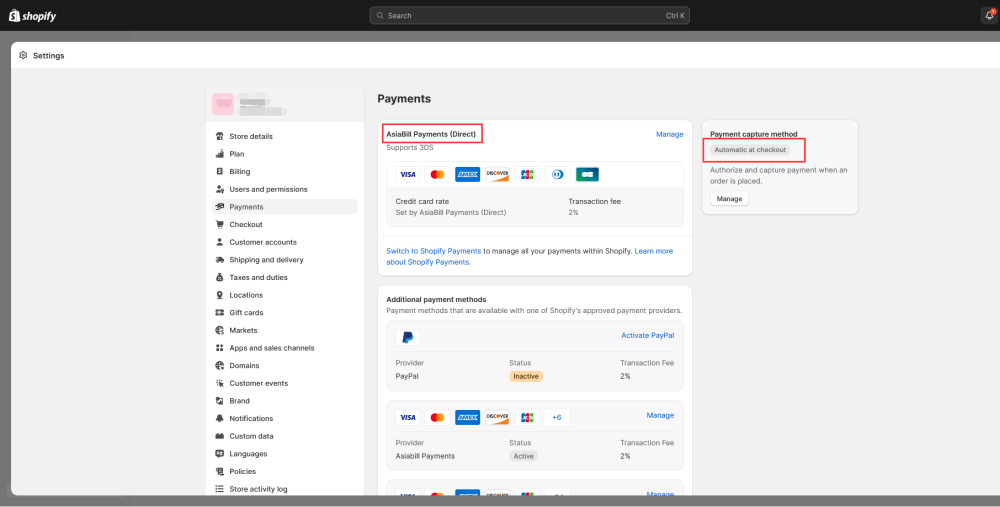Click the Store activity log icon
Screen dimensions: 1000x507
(x=220, y=489)
